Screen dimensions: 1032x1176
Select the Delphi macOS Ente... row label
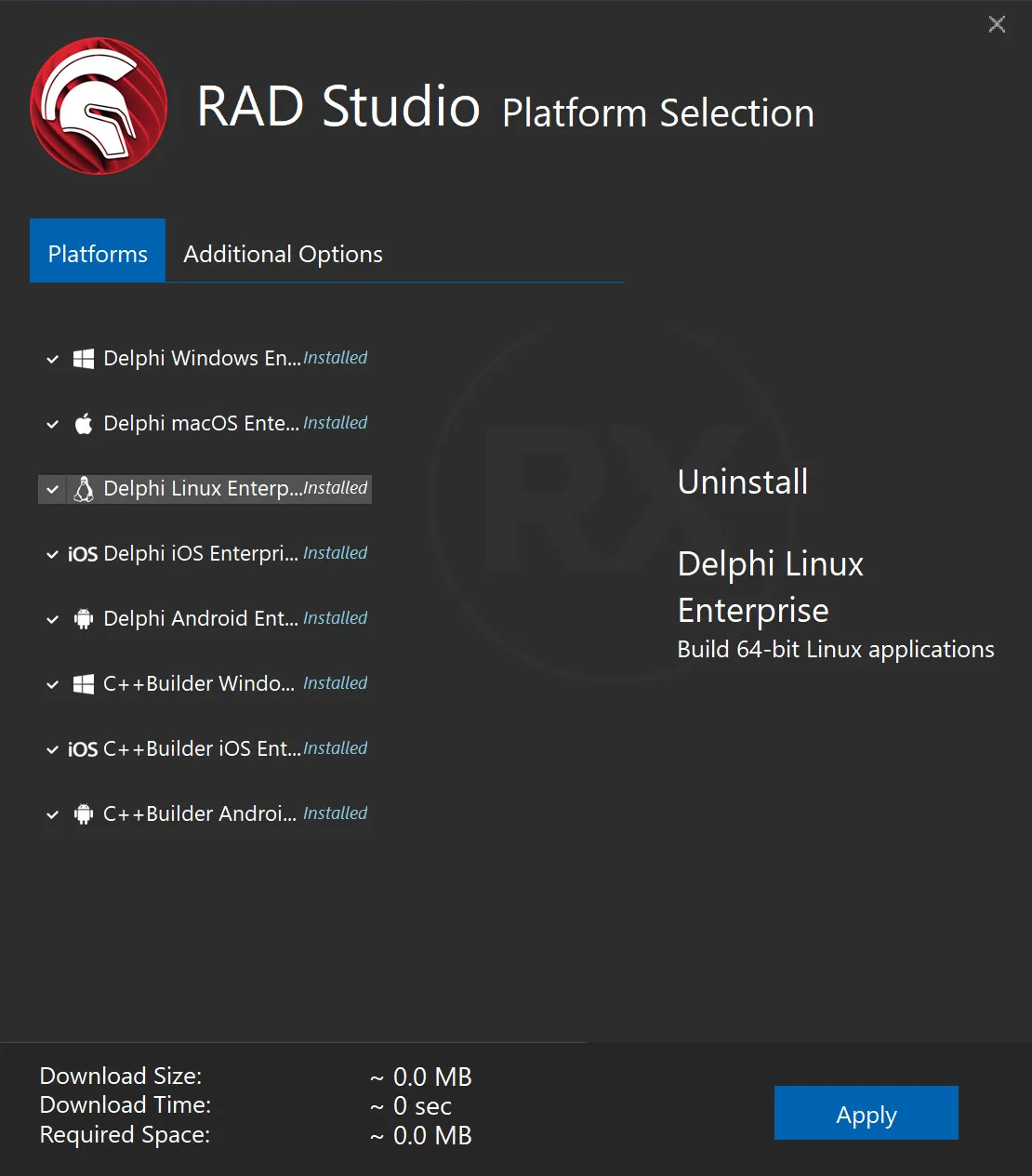coord(201,423)
